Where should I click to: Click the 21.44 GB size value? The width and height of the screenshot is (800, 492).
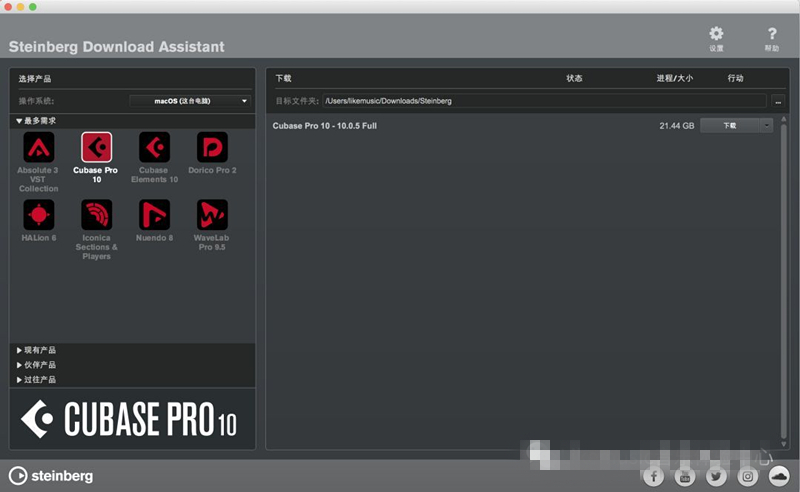(x=677, y=126)
